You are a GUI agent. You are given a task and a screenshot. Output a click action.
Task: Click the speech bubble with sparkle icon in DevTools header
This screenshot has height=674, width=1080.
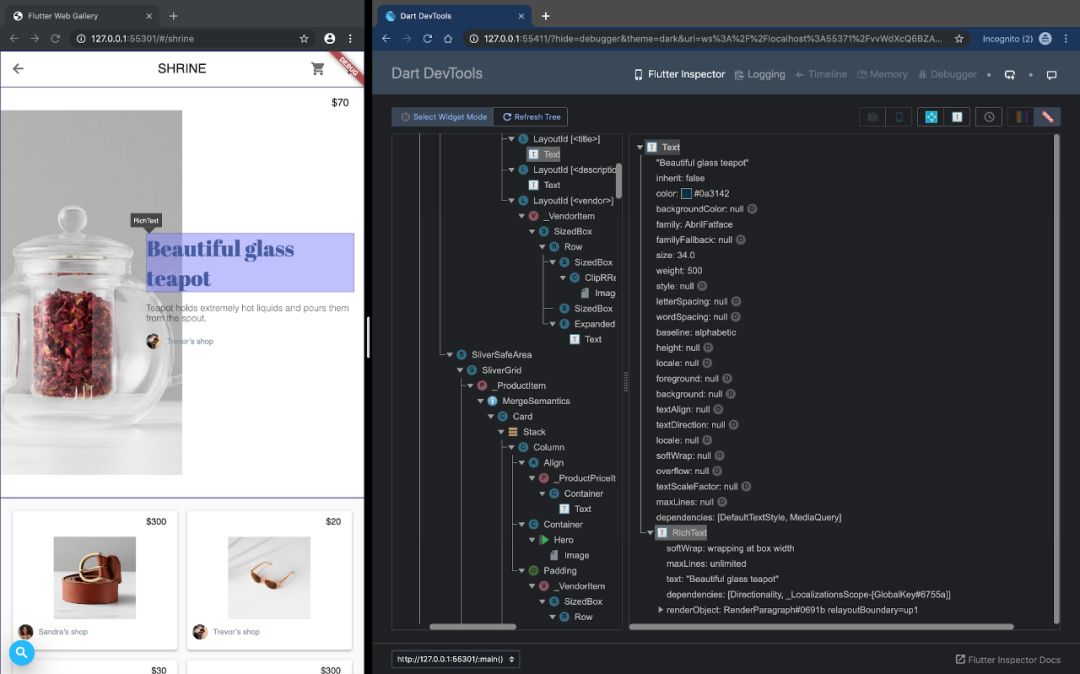[x=1010, y=75]
